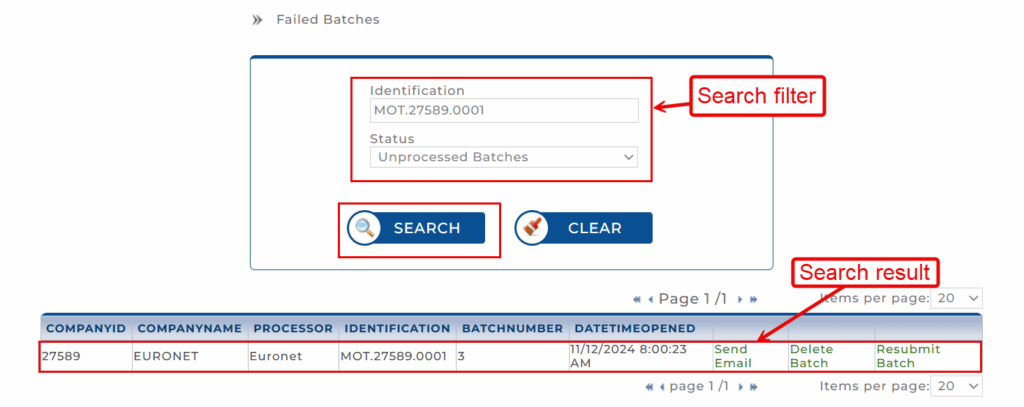The height and width of the screenshot is (407, 1024).
Task: Click the Resubmit Batch link
Action: [x=908, y=356]
